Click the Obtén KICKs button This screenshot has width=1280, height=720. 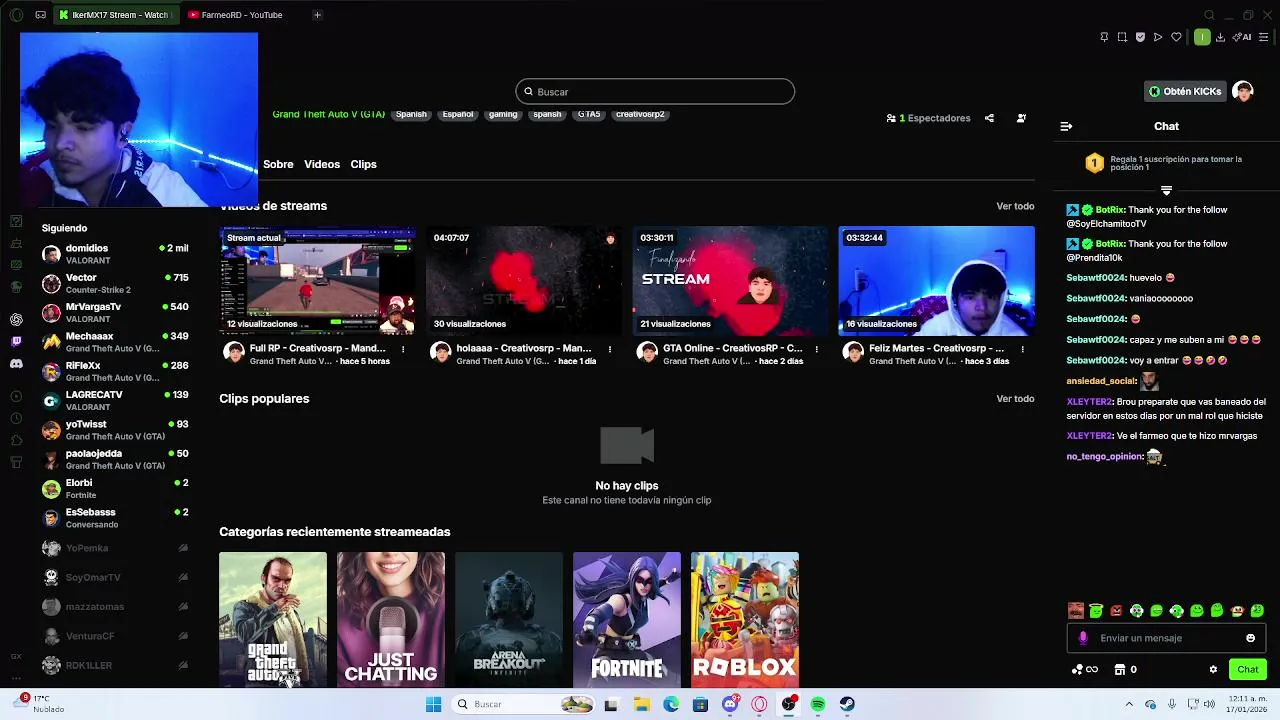pos(1185,91)
